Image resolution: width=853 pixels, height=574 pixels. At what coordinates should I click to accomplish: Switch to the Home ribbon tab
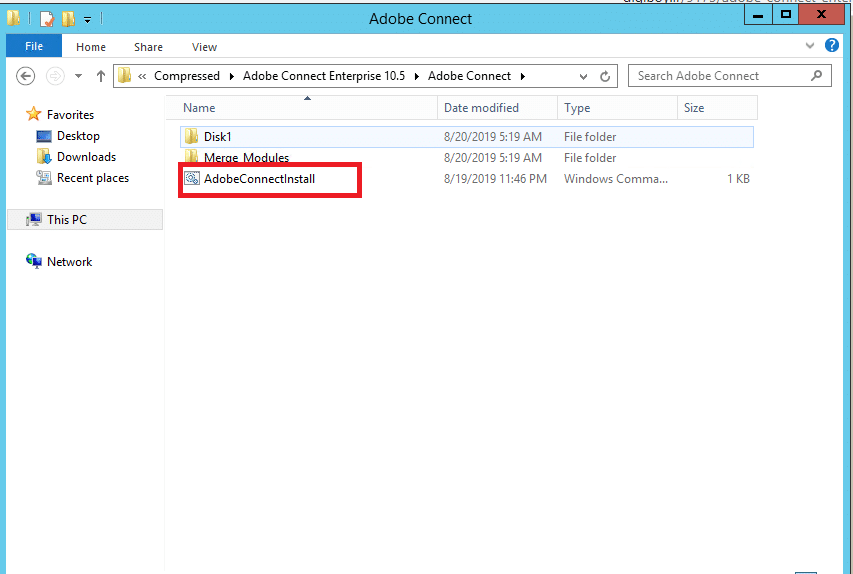[91, 47]
